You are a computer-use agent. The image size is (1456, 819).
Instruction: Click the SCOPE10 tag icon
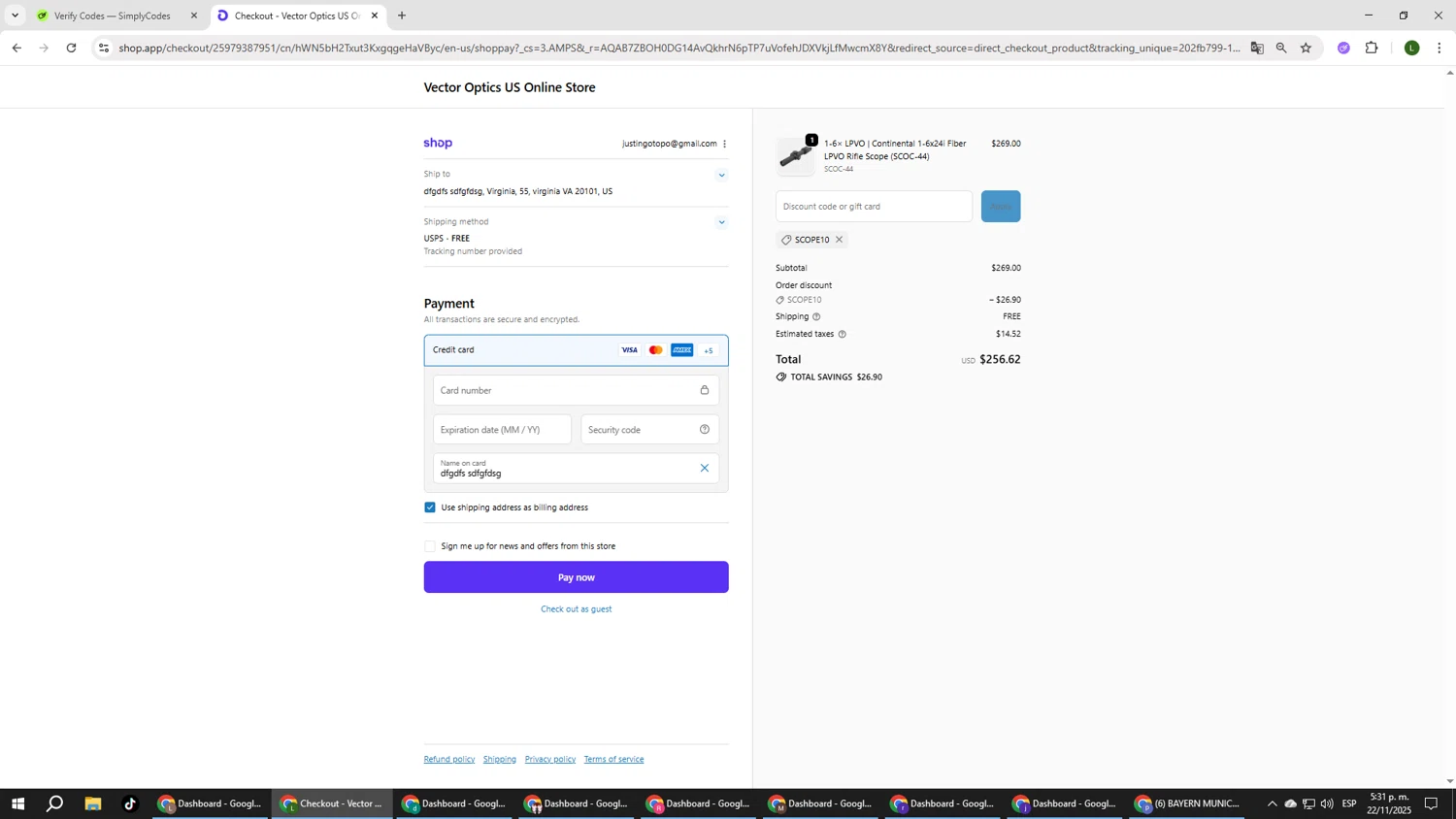point(786,240)
